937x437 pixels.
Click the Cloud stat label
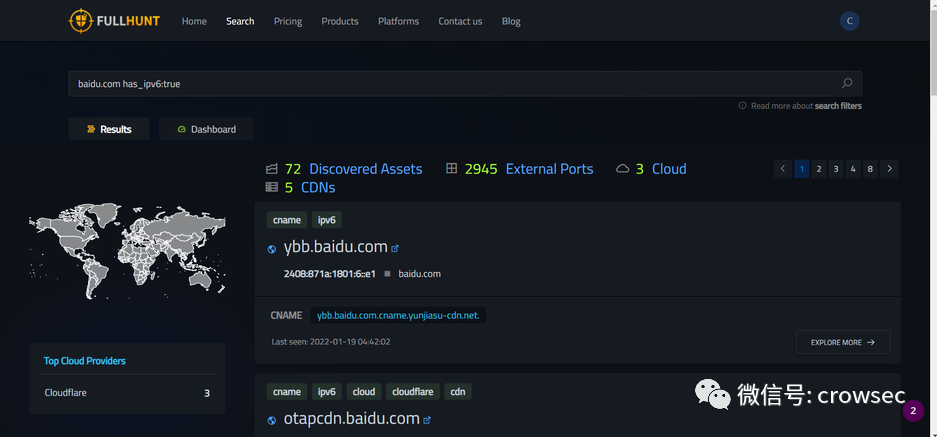pos(669,169)
